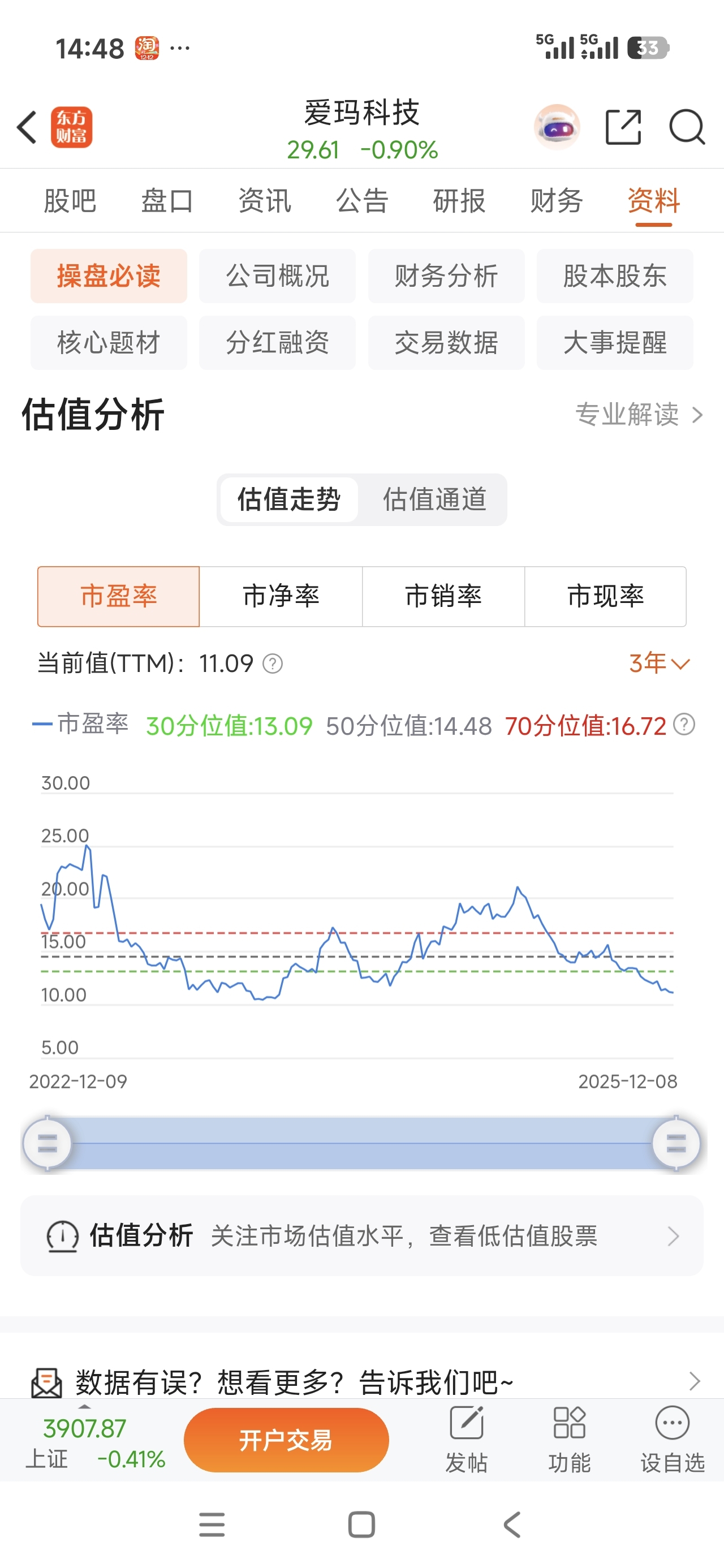Select 市盈率 metric option
This screenshot has height=1568, width=724.
(119, 597)
